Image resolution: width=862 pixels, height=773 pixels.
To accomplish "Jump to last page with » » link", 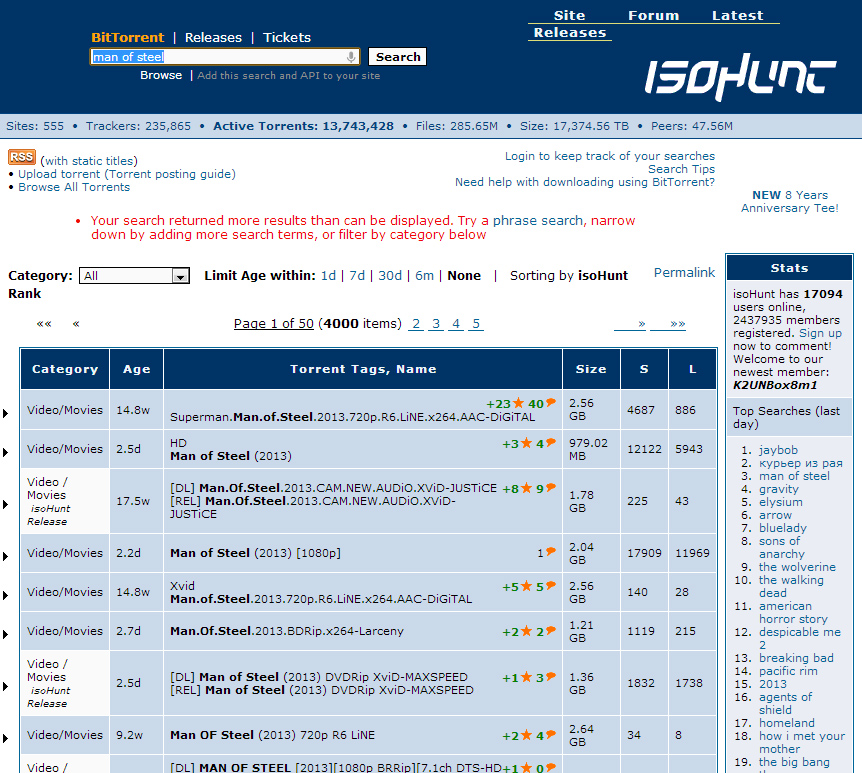I will click(x=677, y=324).
